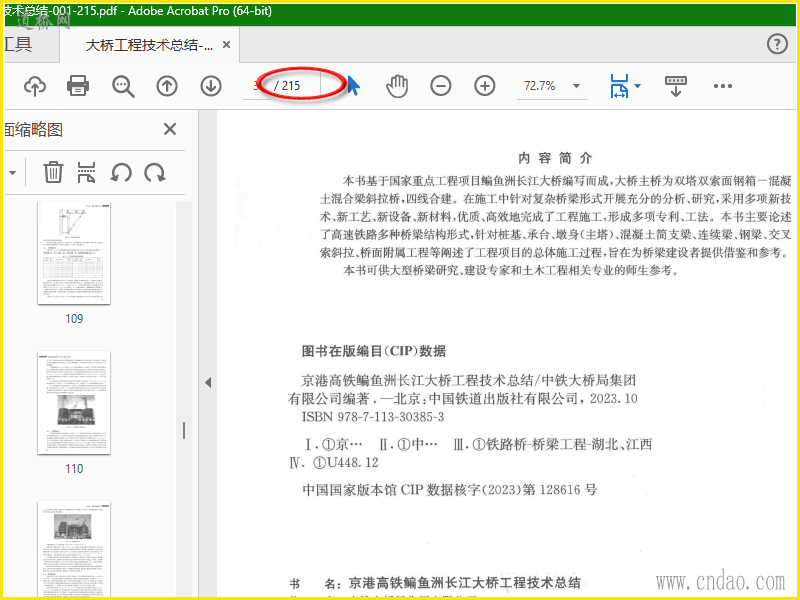
Task: Go to previous page arrow
Action: pyautogui.click(x=167, y=86)
